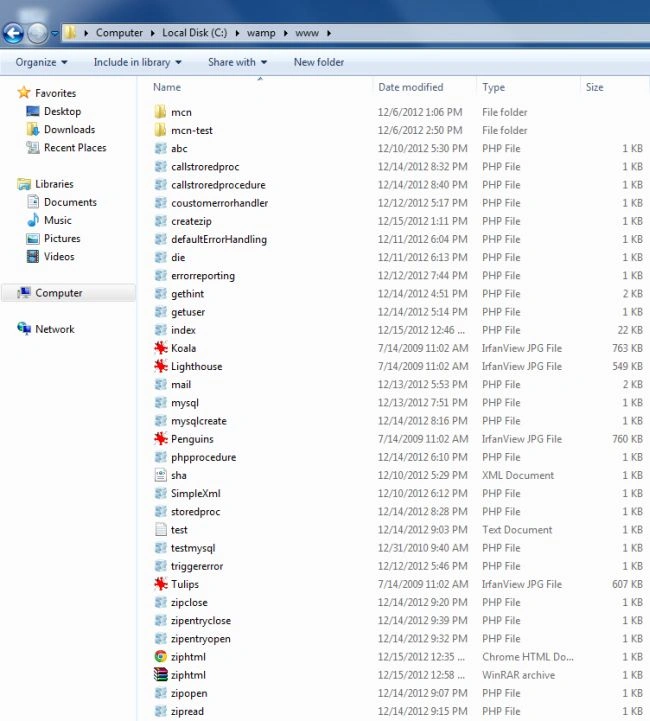The height and width of the screenshot is (721, 650).
Task: Select the ziphtml Chrome HTML icon
Action: click(x=160, y=657)
